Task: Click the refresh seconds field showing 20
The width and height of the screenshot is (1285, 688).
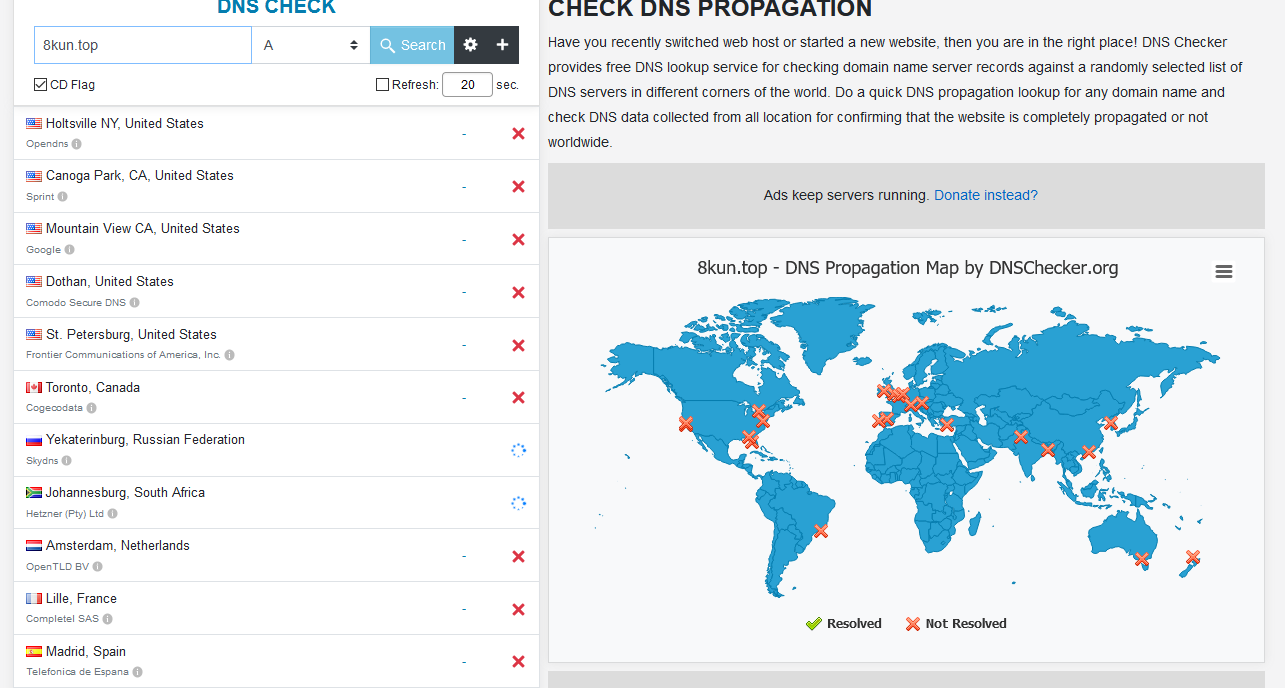Action: 467,85
